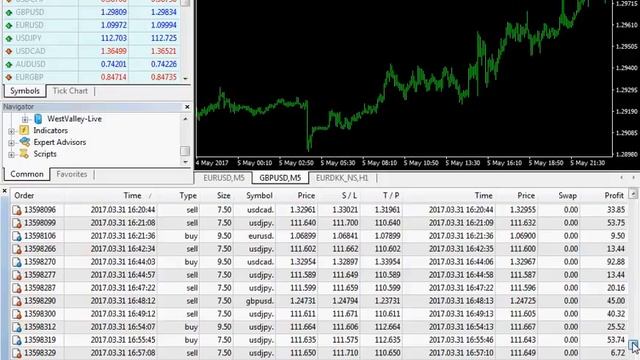
Task: Switch to the Symbols tab
Action: click(25, 91)
